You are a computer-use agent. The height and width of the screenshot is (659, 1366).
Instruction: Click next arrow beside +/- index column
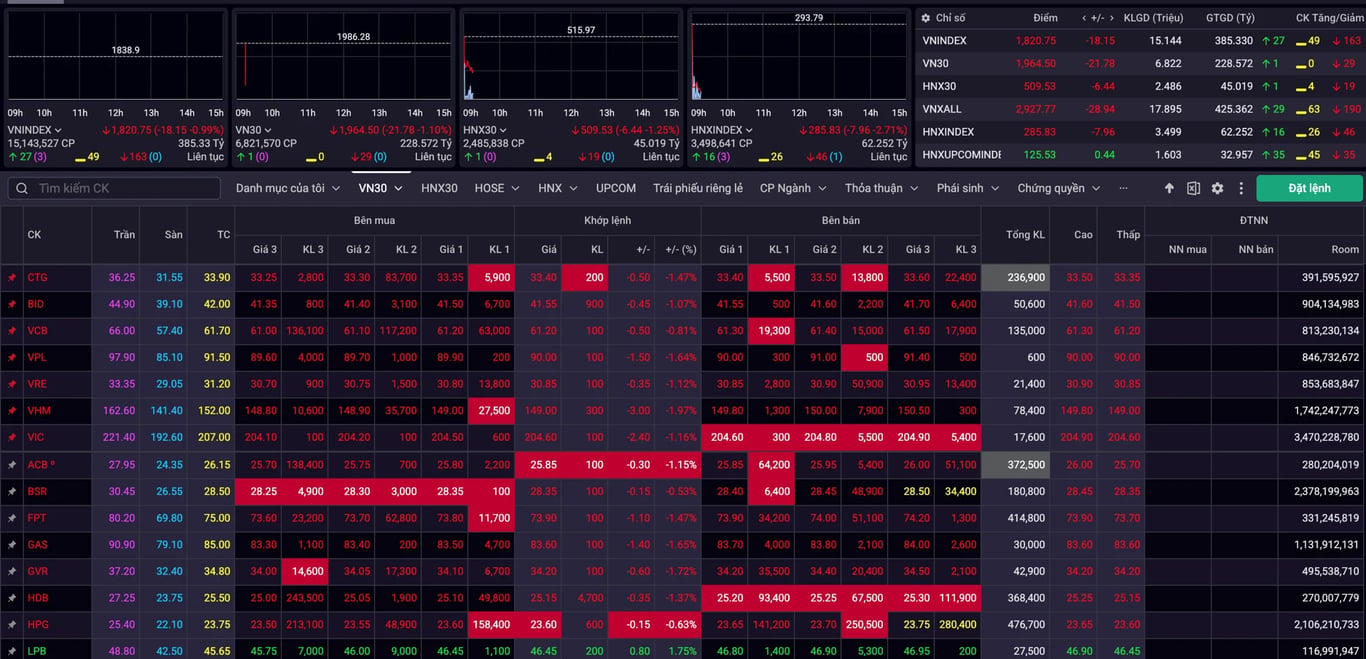coord(1113,18)
